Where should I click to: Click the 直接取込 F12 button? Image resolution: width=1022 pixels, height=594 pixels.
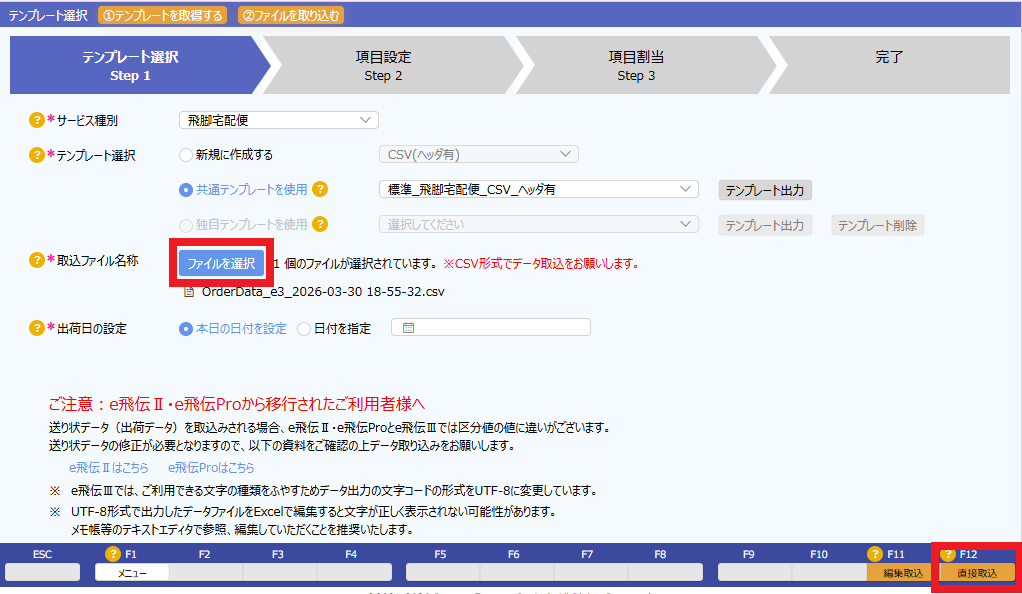[x=976, y=573]
